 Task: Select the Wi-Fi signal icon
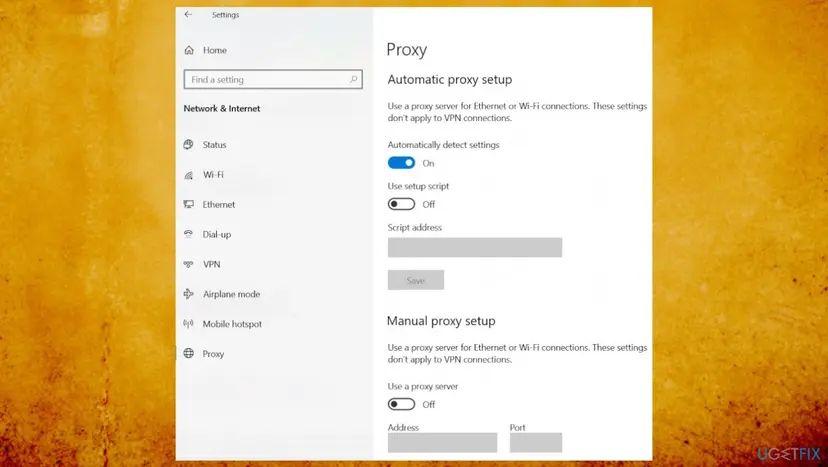point(189,175)
